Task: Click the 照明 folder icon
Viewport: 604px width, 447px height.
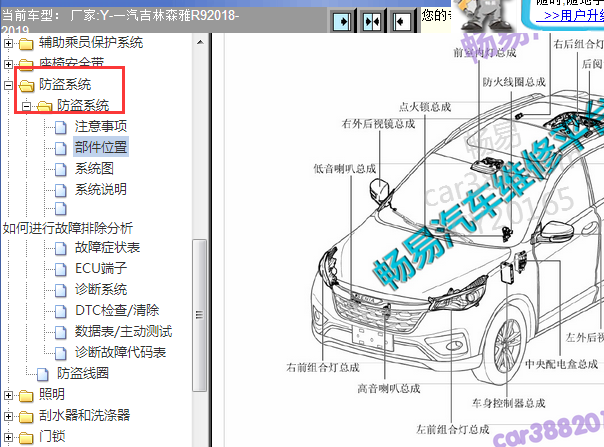Action: [26, 396]
